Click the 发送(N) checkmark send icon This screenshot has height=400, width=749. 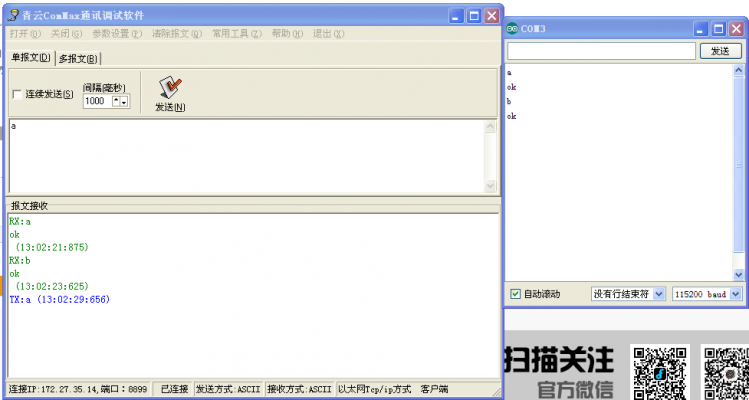[x=169, y=87]
